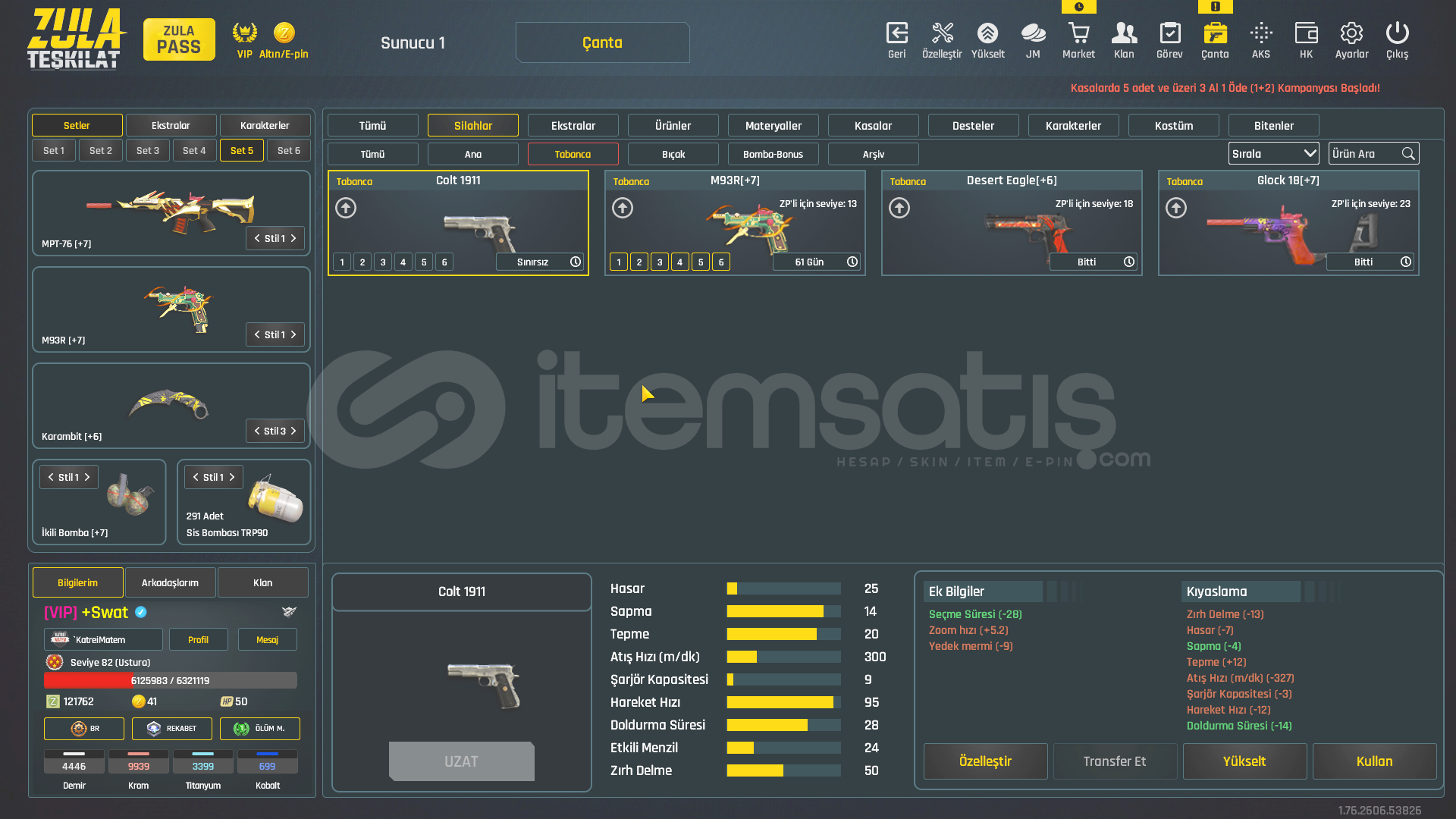Open the Yükselt upgrade icon in top bar
Viewport: 1456px width, 819px height.
point(987,33)
